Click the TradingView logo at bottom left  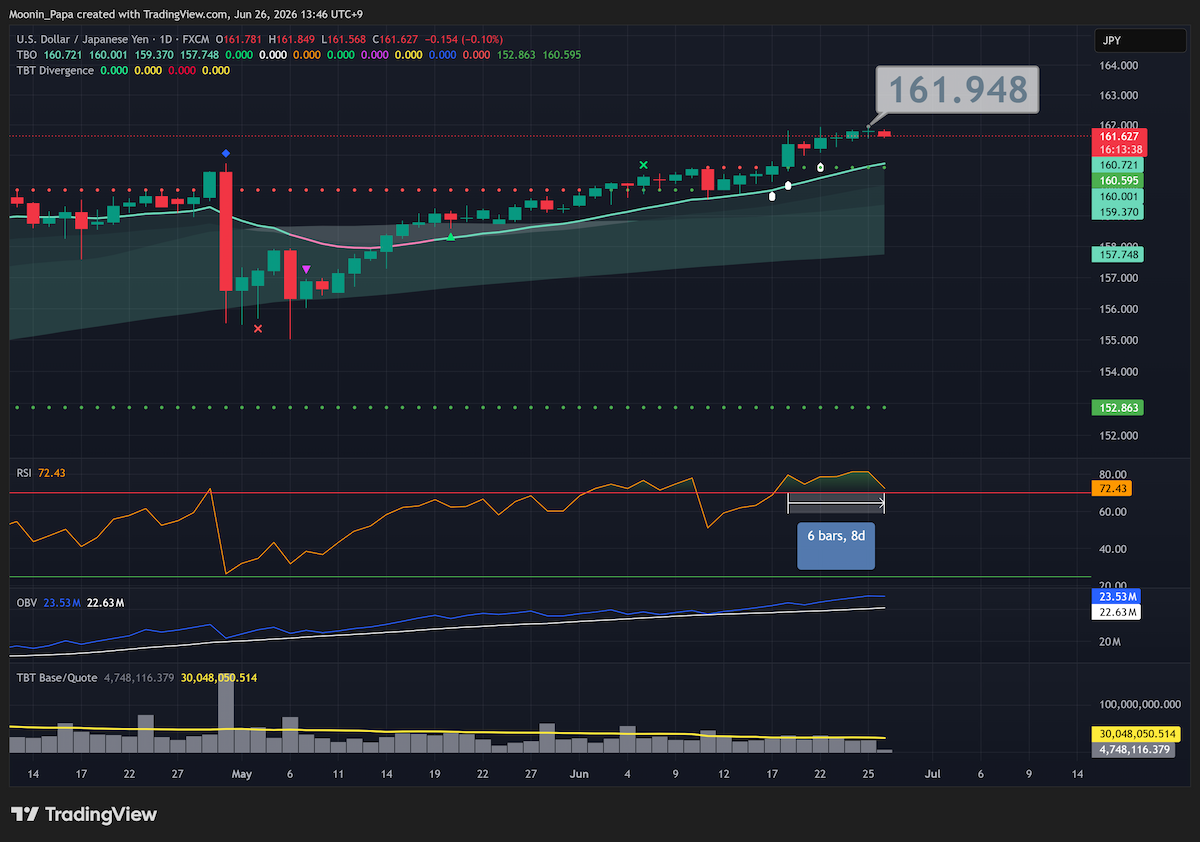click(84, 815)
